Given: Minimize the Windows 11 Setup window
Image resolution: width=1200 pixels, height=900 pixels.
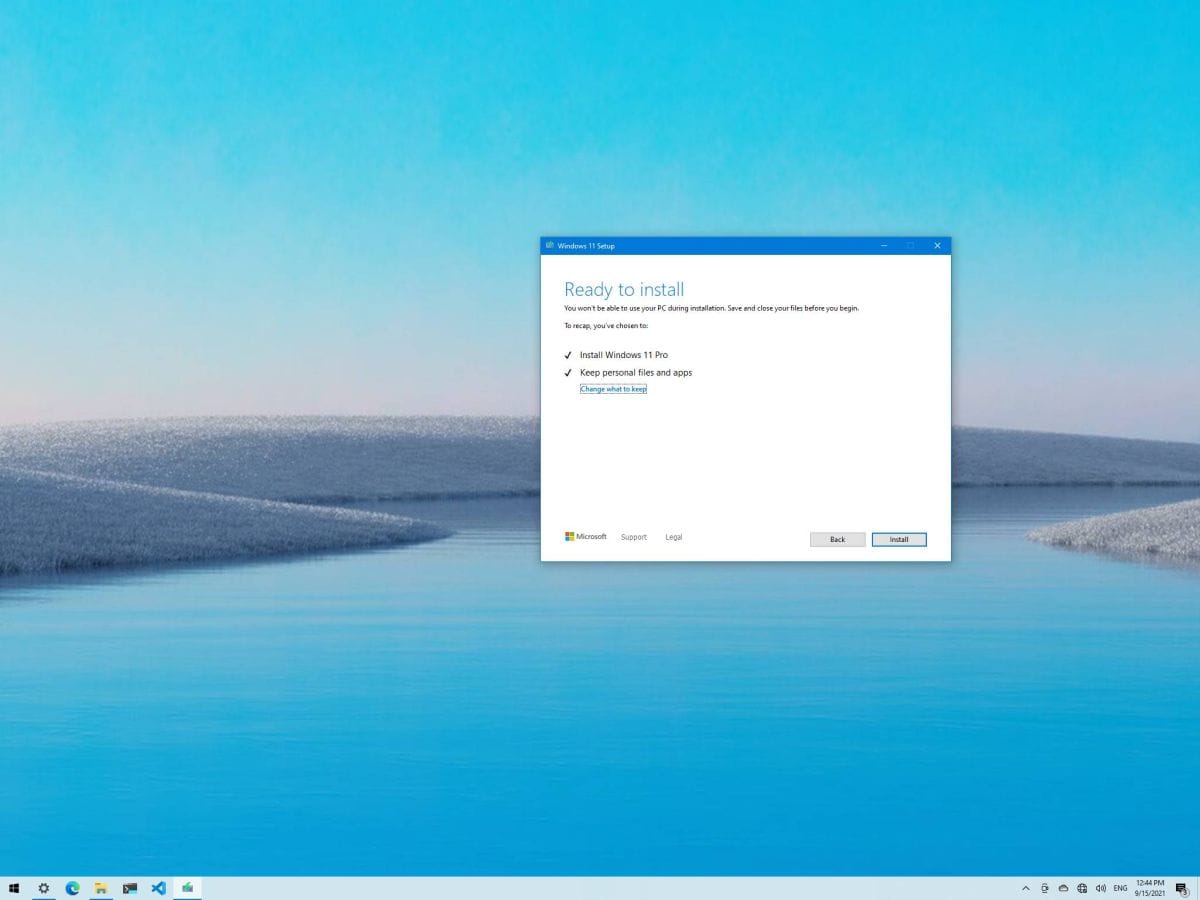Looking at the screenshot, I should click(x=884, y=245).
